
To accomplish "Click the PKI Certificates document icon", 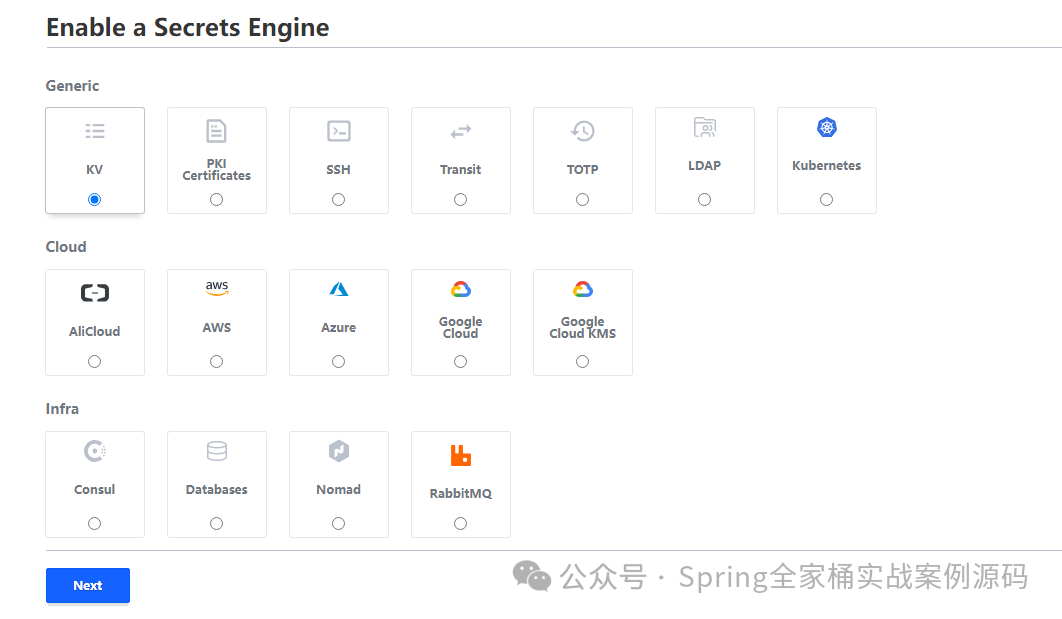I will (x=216, y=131).
